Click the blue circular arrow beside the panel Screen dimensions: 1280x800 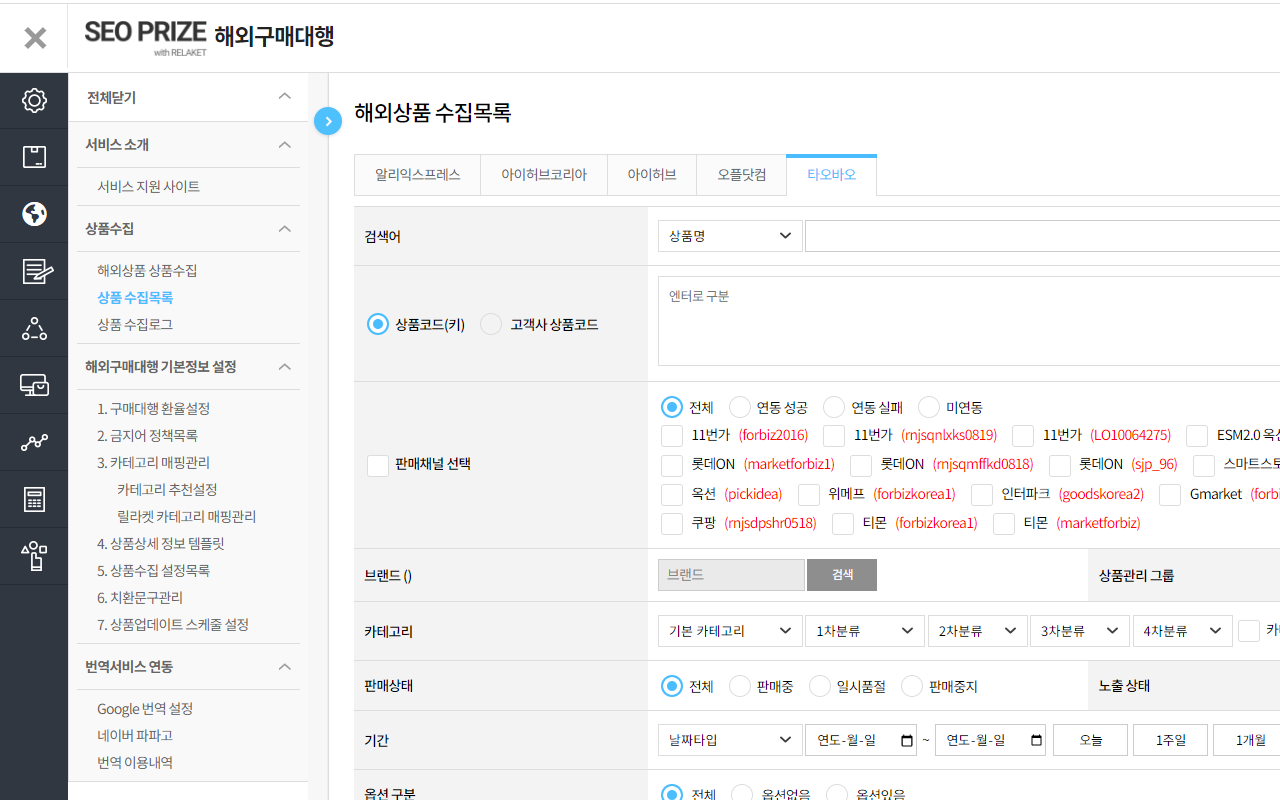pos(328,120)
